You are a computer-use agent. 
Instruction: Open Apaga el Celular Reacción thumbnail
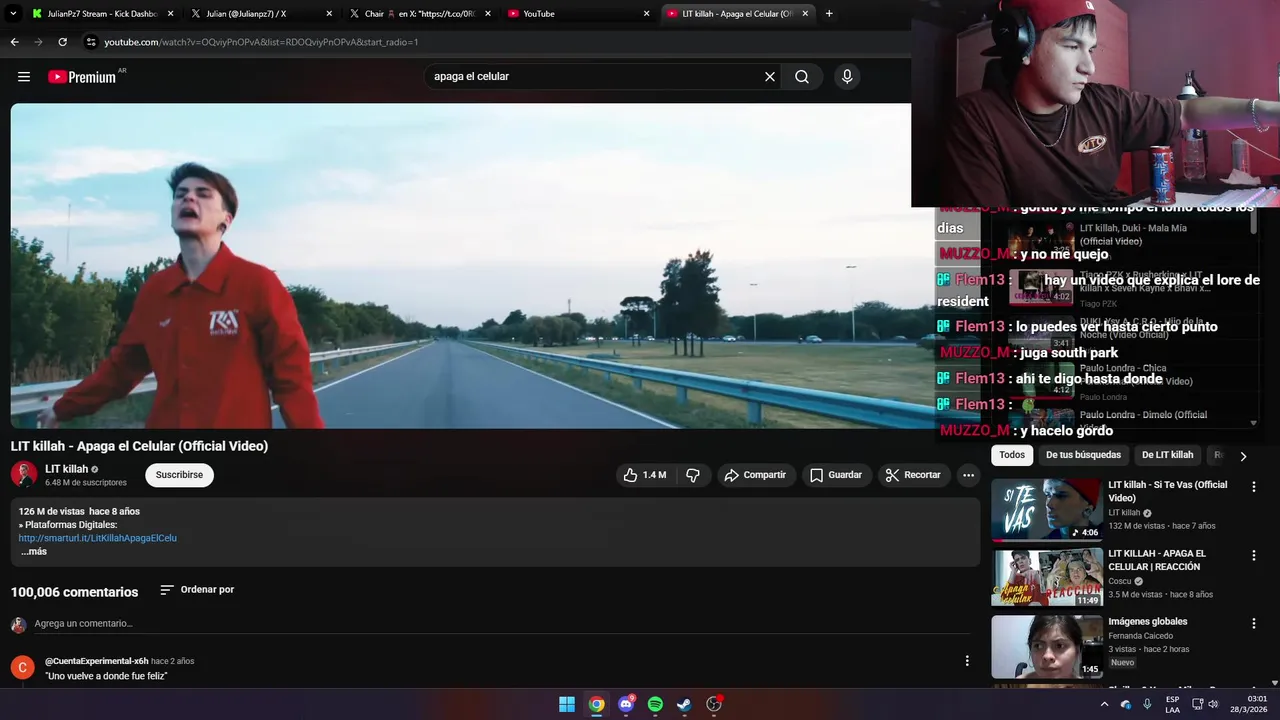tap(1047, 578)
